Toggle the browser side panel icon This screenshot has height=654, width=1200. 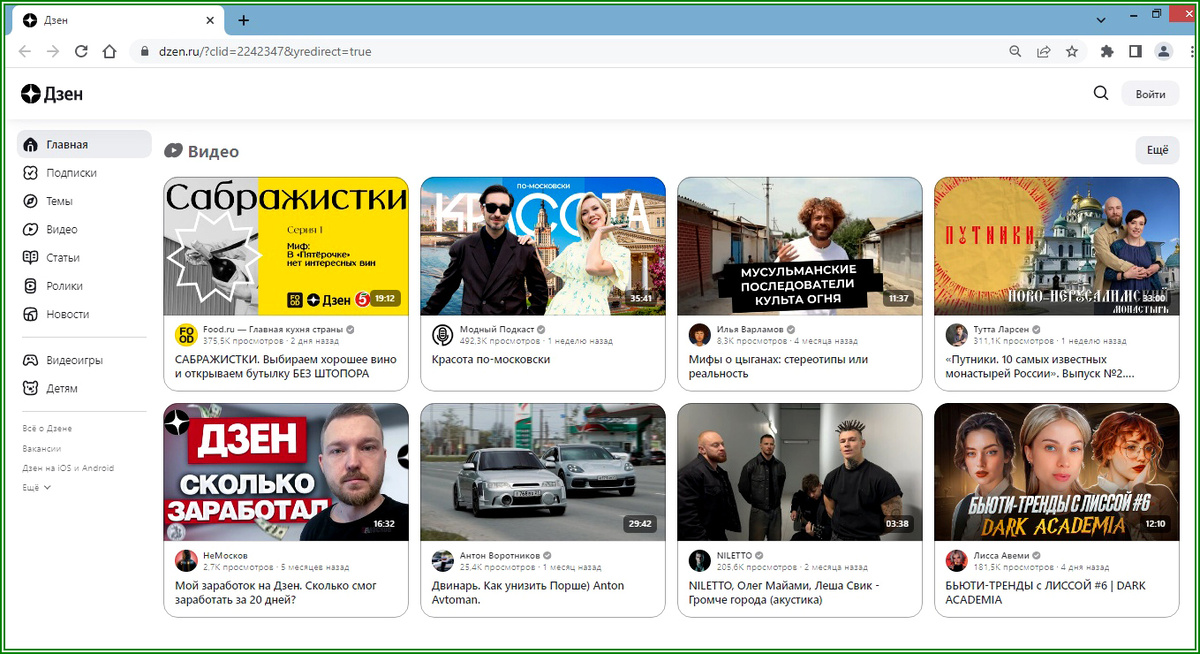[1135, 51]
